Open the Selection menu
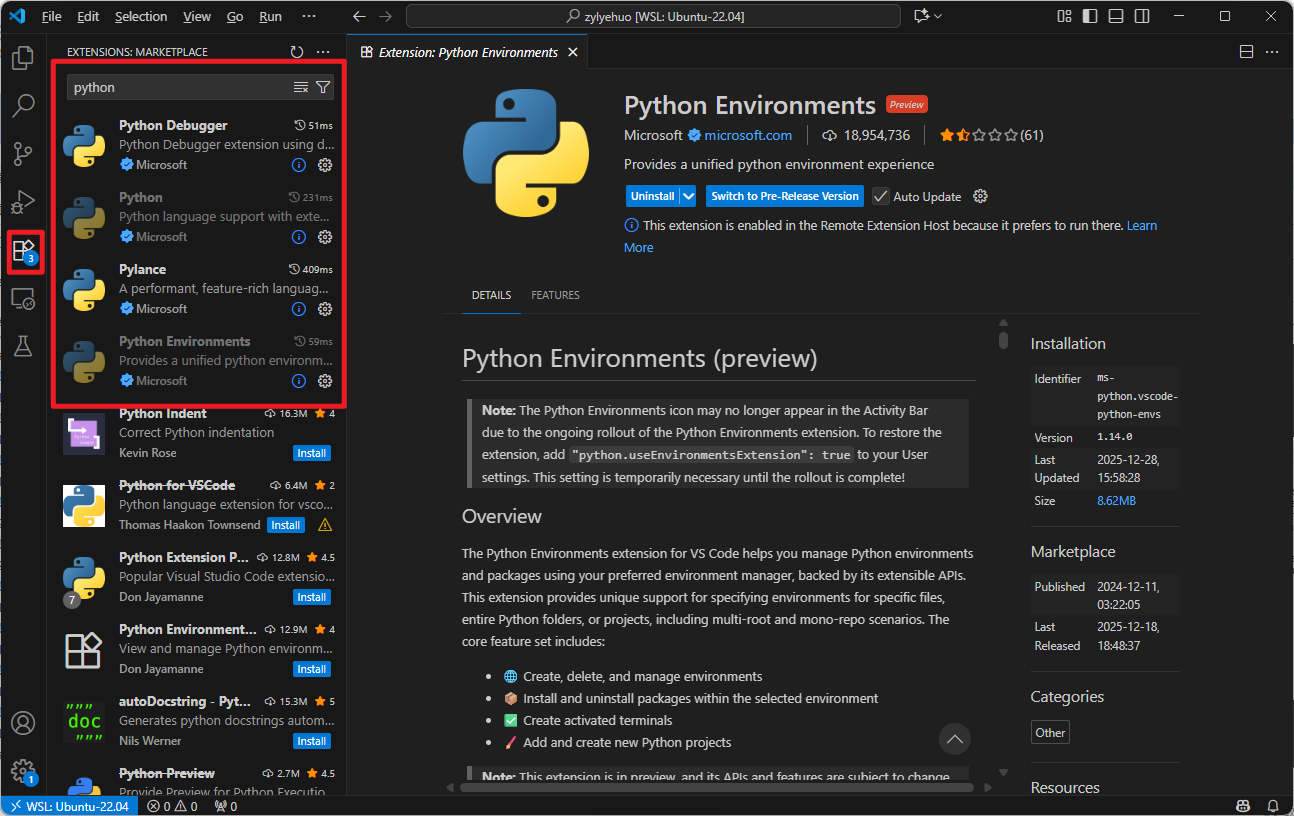The height and width of the screenshot is (816, 1294). 141,17
